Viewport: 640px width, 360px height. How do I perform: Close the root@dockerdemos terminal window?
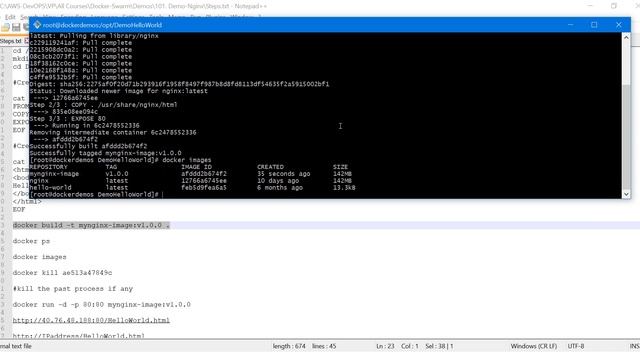point(619,25)
